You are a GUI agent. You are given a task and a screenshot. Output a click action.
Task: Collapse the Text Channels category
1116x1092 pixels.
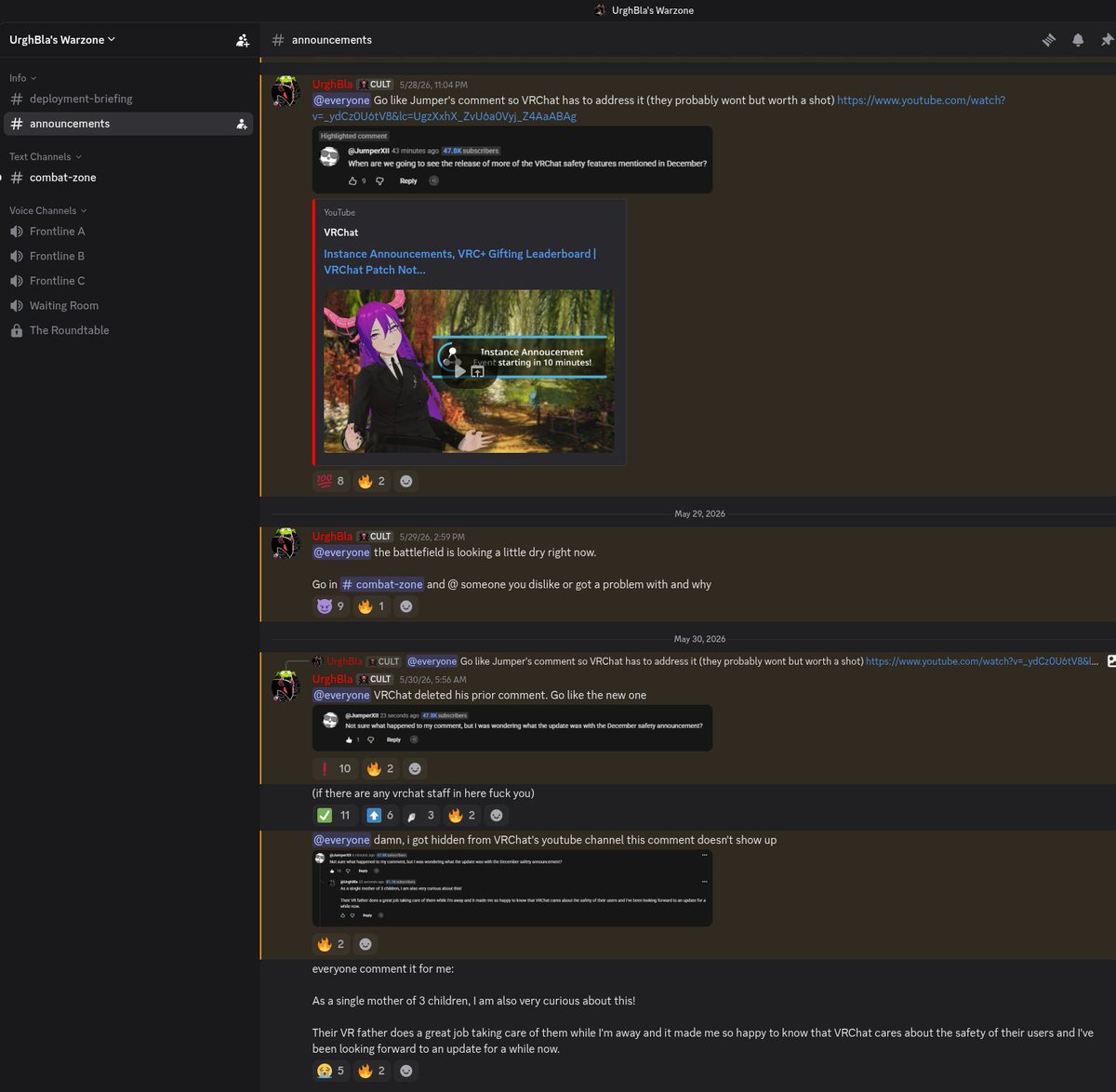pyautogui.click(x=46, y=156)
